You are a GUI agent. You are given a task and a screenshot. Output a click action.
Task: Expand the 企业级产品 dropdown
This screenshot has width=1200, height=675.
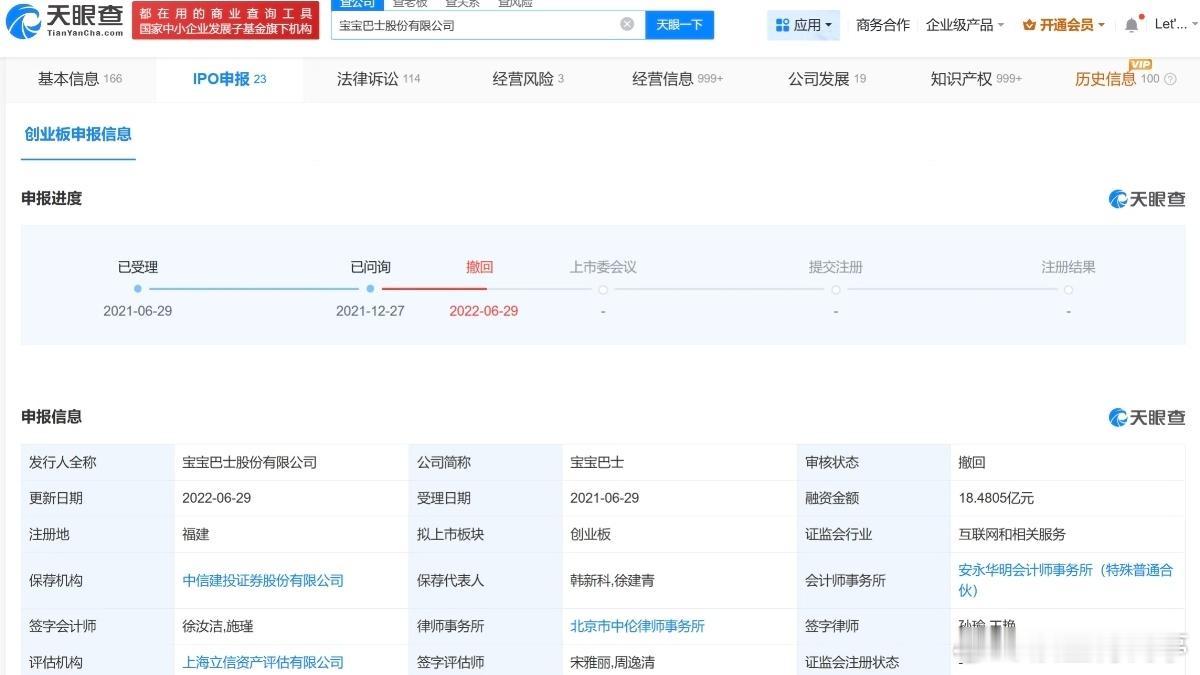tap(964, 25)
